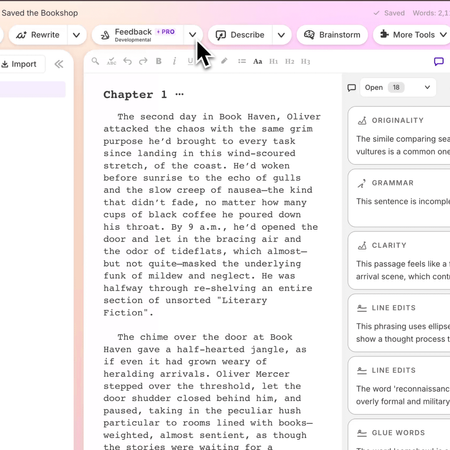Open the search magnifier in the editor toolbar
The height and width of the screenshot is (450, 450).
pyautogui.click(x=95, y=61)
